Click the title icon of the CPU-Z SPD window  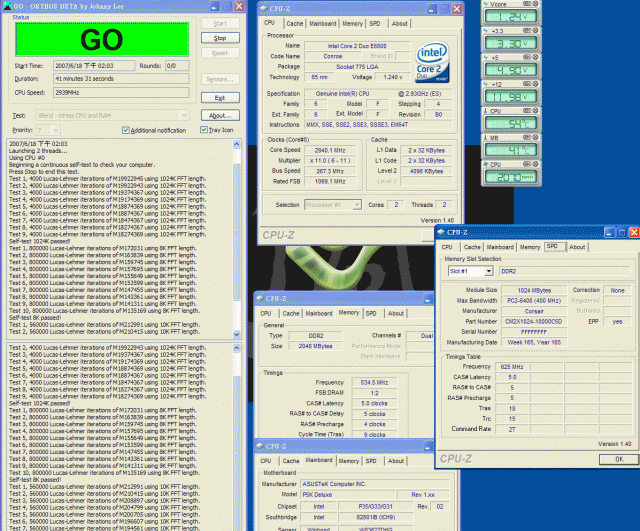coord(441,232)
